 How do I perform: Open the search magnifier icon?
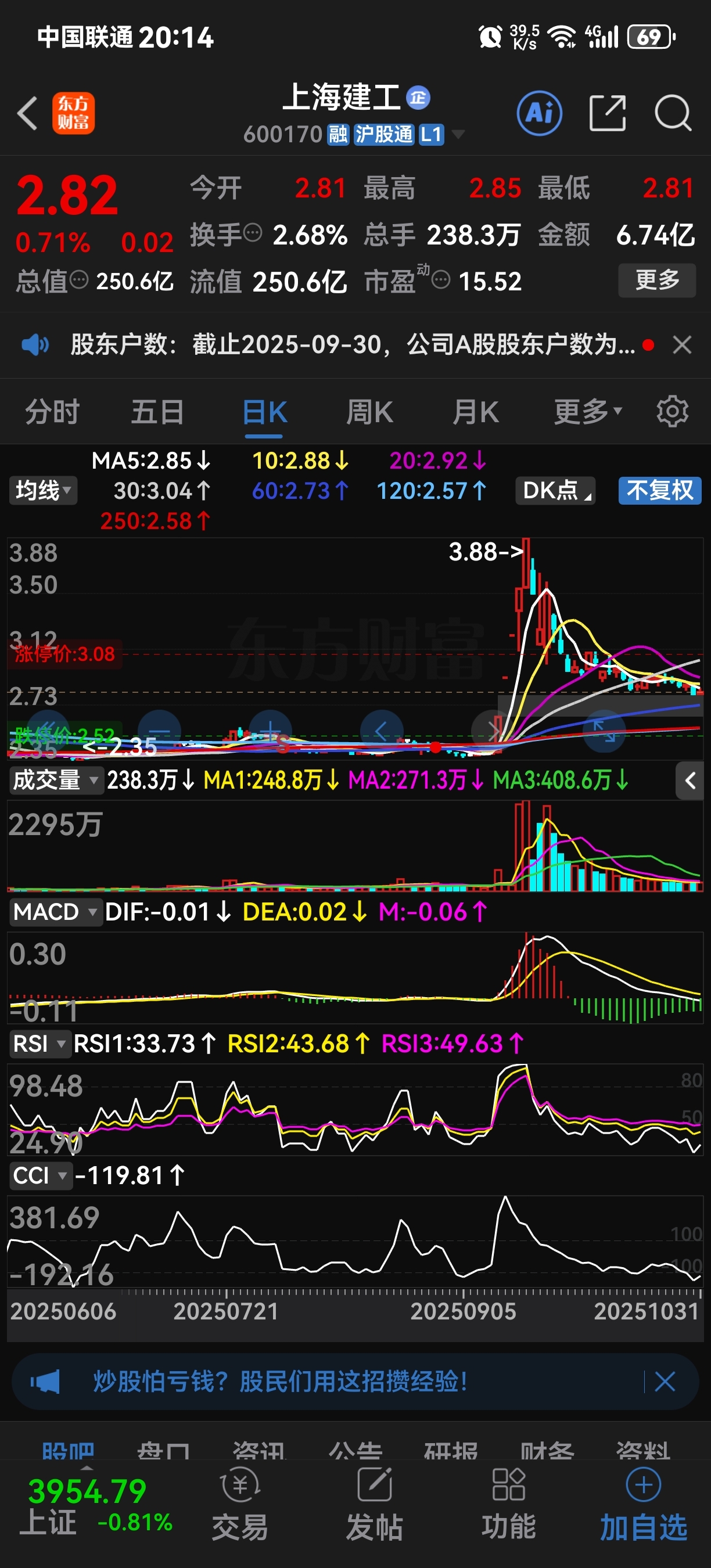pyautogui.click(x=673, y=113)
